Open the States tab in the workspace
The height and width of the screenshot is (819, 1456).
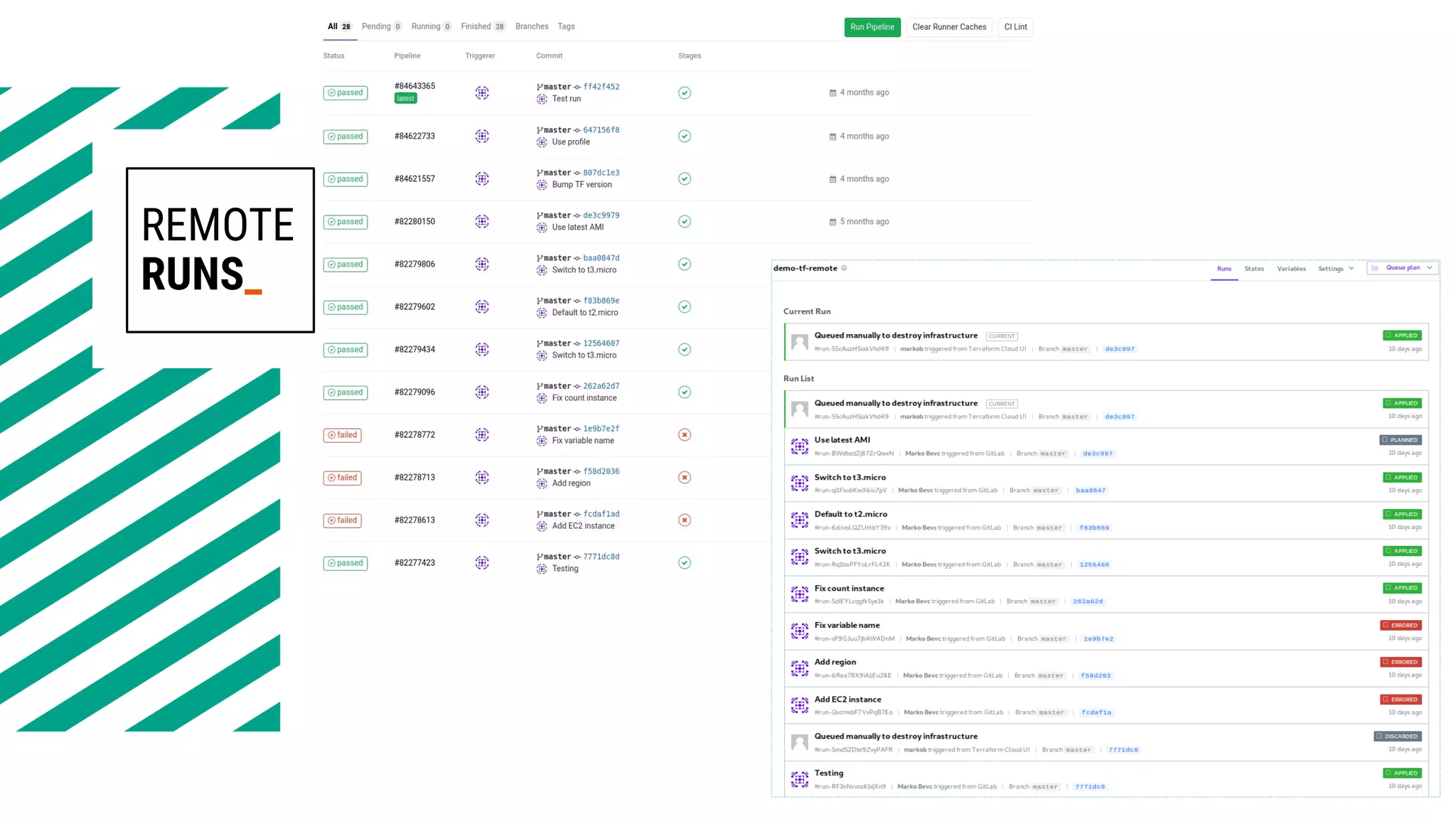1253,269
